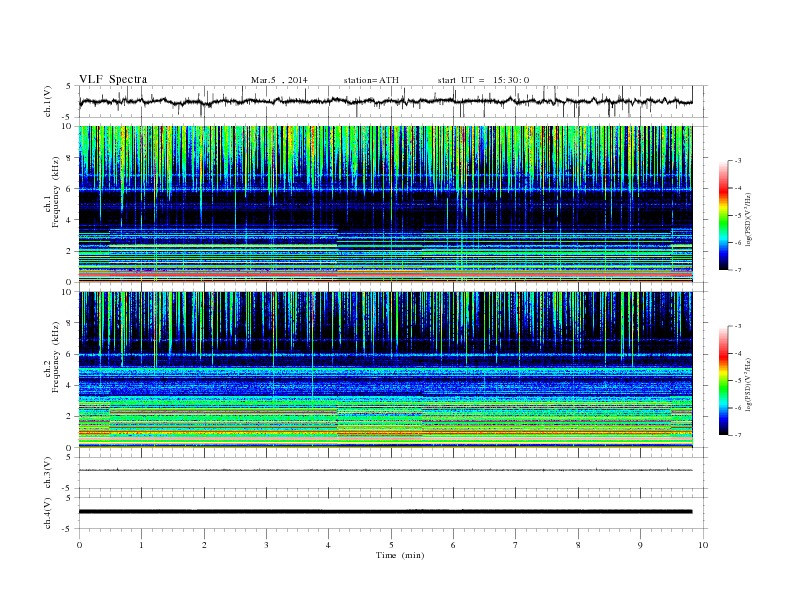Click the "5" upper tick of ch.3(V) axis
Image resolution: width=792 pixels, height=612 pixels.
[69, 457]
